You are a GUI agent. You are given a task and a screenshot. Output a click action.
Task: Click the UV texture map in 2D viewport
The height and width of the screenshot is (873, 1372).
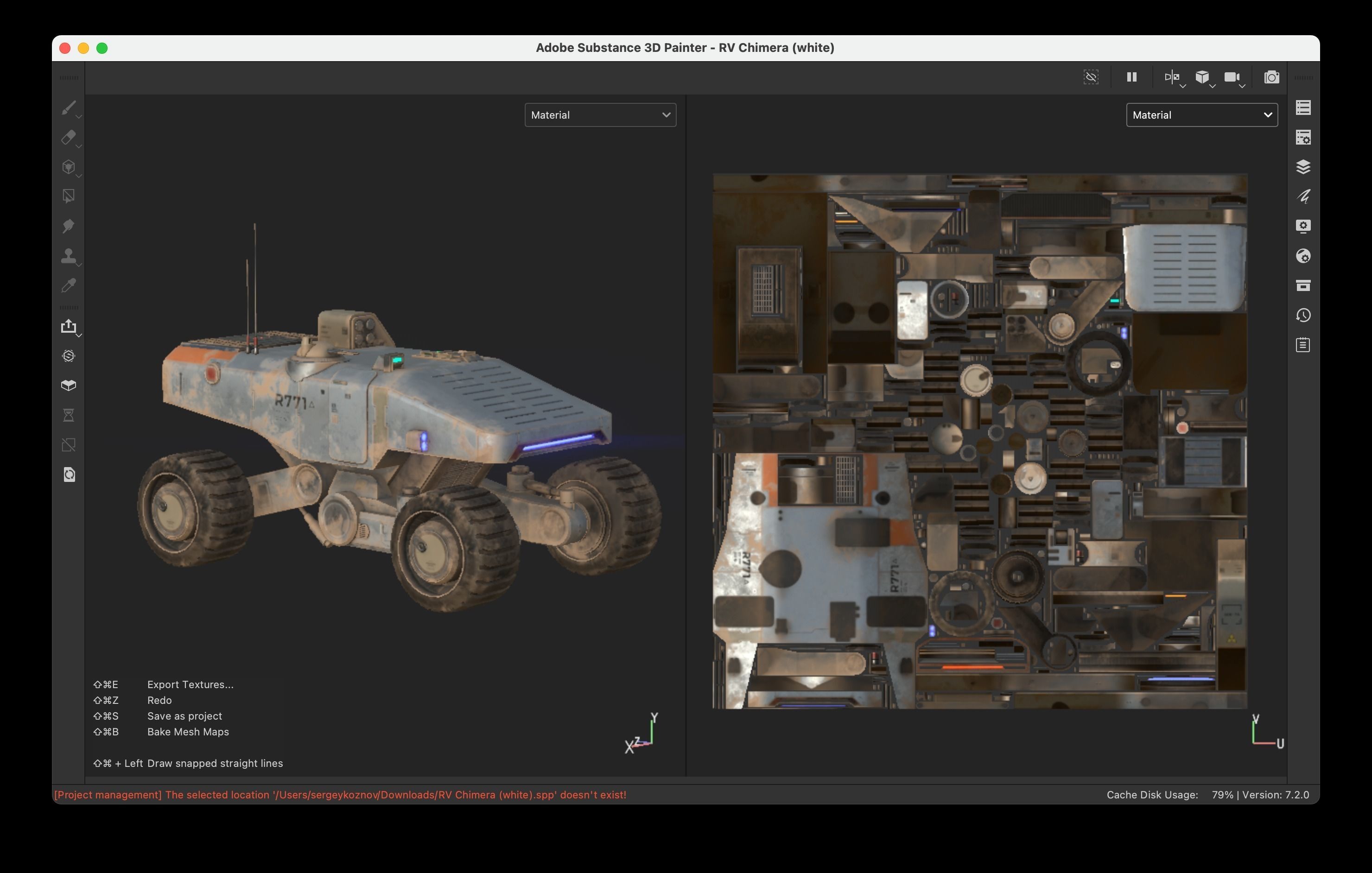coord(980,441)
